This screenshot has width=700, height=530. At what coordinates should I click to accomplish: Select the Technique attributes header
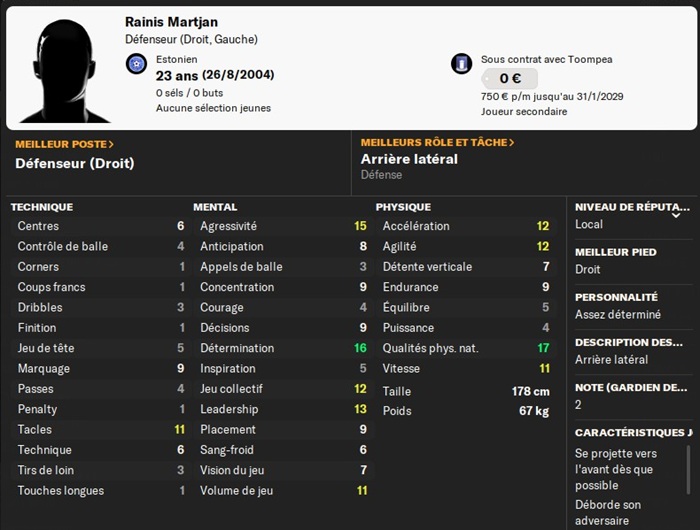tap(42, 207)
